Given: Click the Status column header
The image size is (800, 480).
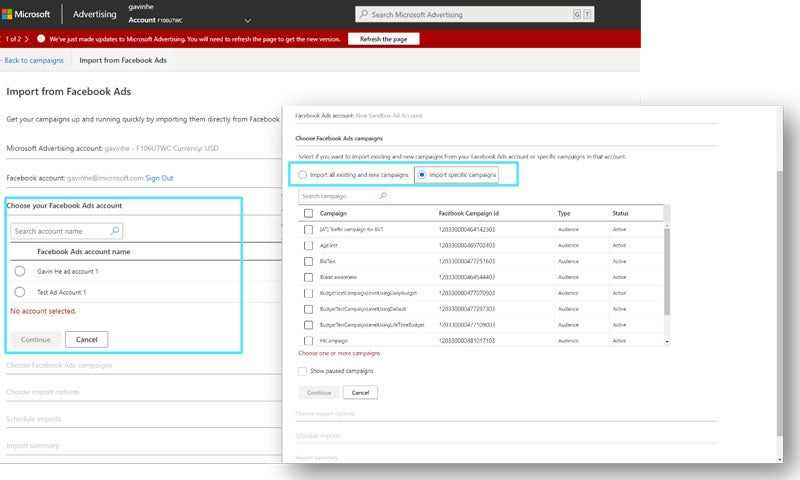Looking at the screenshot, I should click(x=620, y=213).
